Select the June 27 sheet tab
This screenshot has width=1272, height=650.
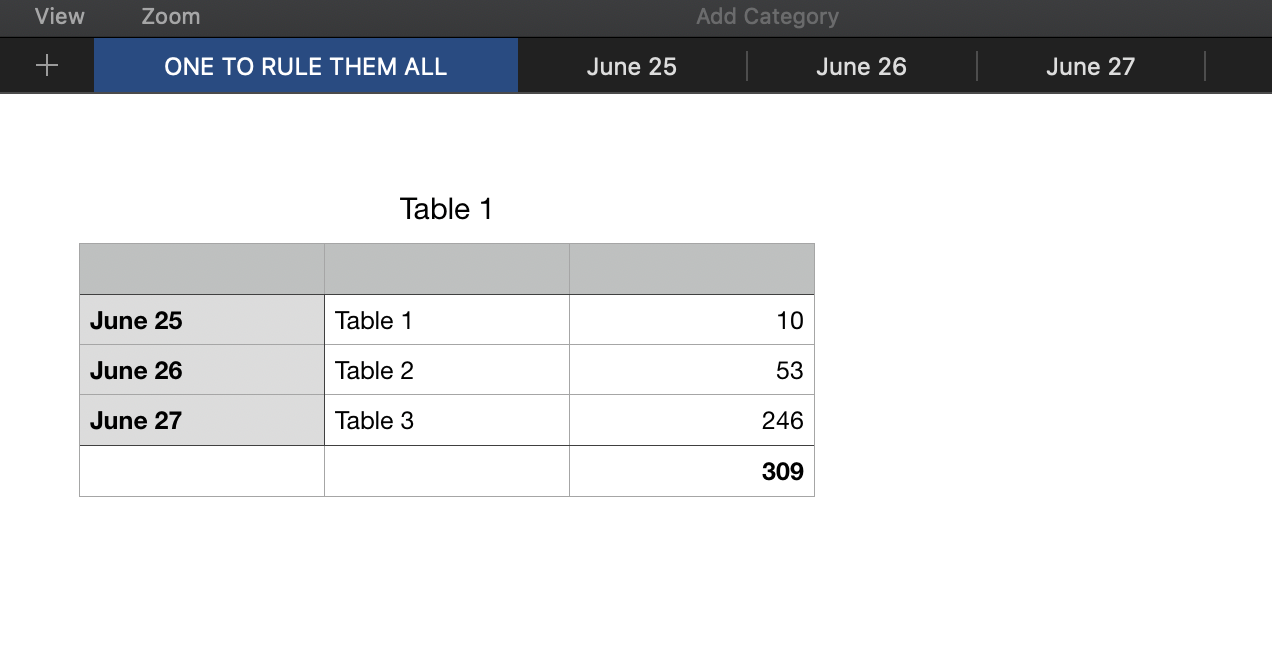tap(1090, 66)
